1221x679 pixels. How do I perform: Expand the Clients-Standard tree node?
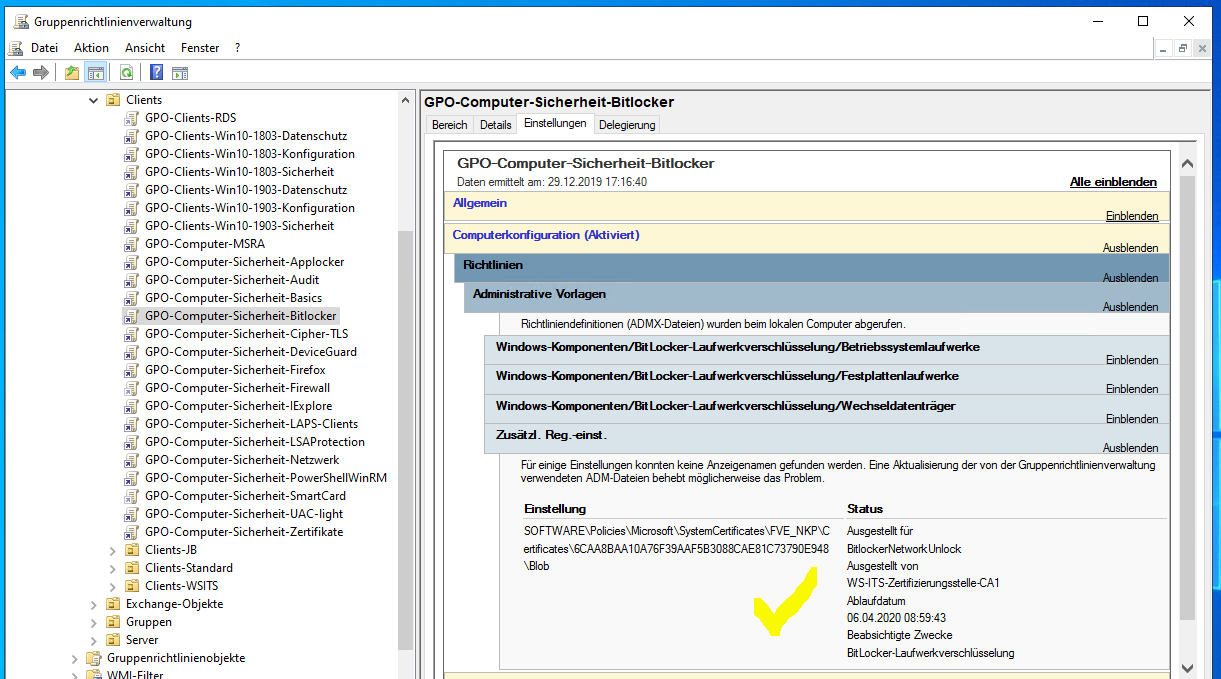112,568
